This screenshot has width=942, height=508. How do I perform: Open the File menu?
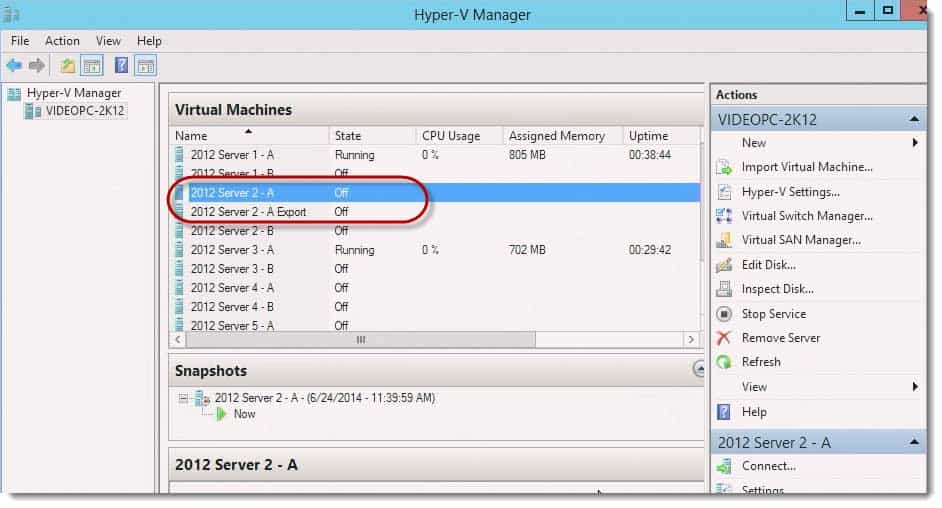pyautogui.click(x=20, y=41)
